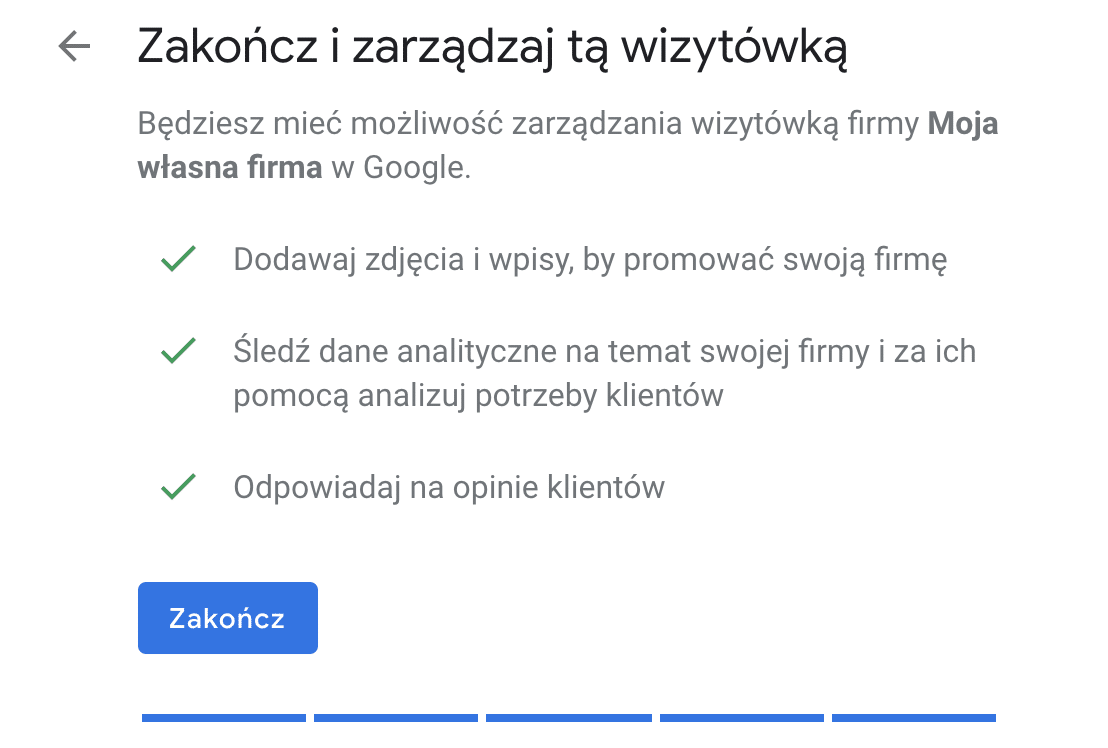The image size is (1108, 748).
Task: Click checkmark for 'Śledź dane analityczne' item
Action: pyautogui.click(x=177, y=352)
